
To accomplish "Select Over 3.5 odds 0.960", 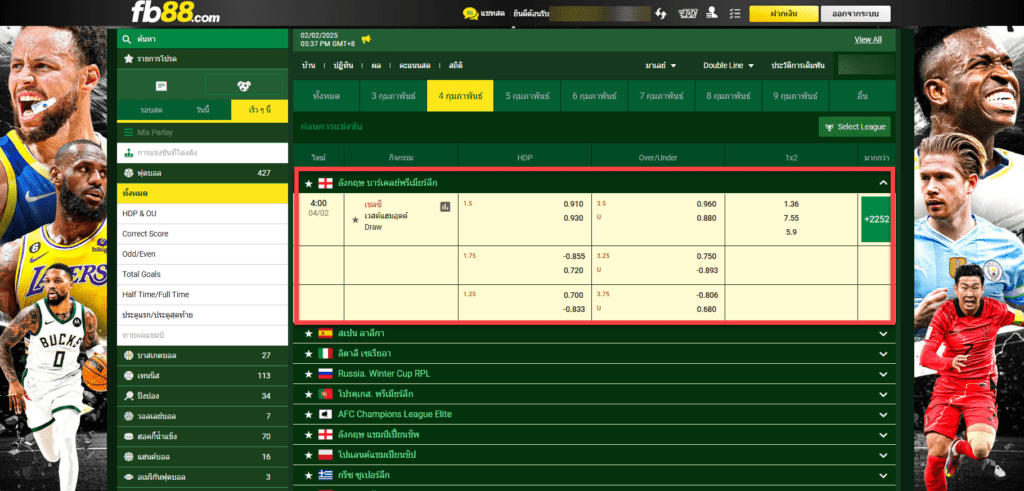I will (x=706, y=204).
